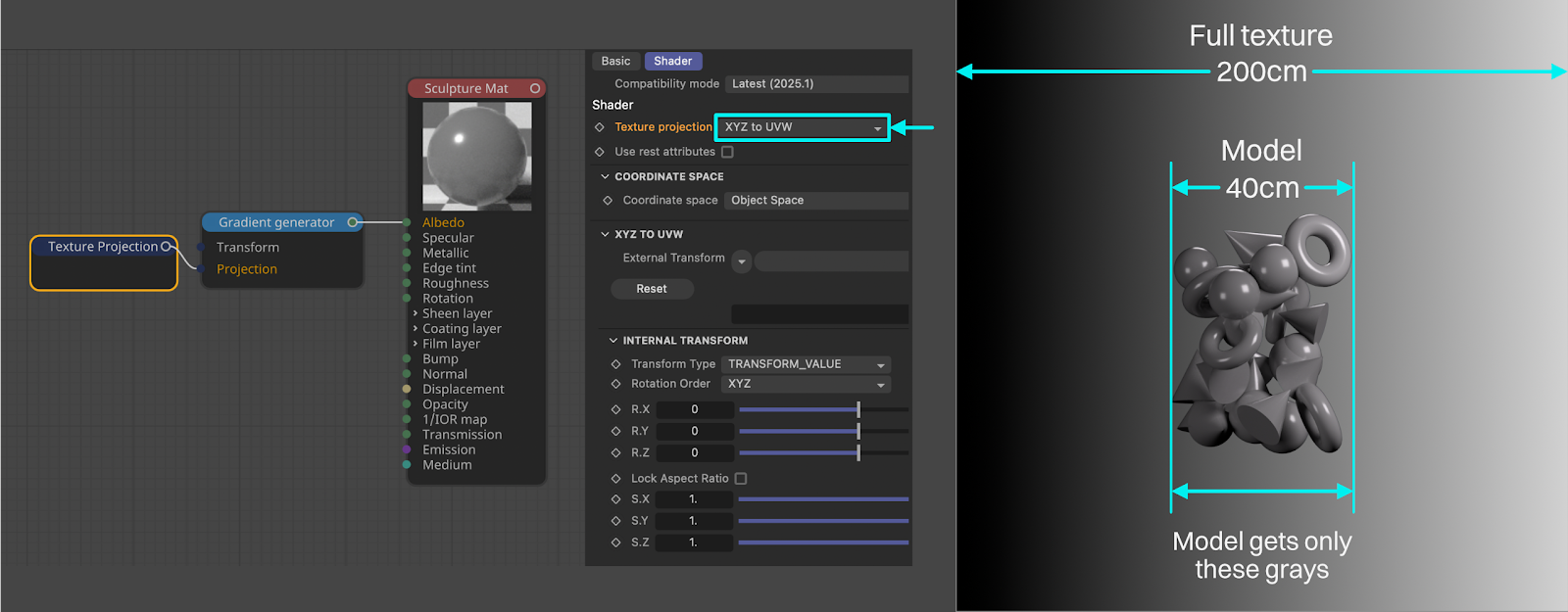1568x612 pixels.
Task: Open the Rotation Order dropdown
Action: pos(806,384)
